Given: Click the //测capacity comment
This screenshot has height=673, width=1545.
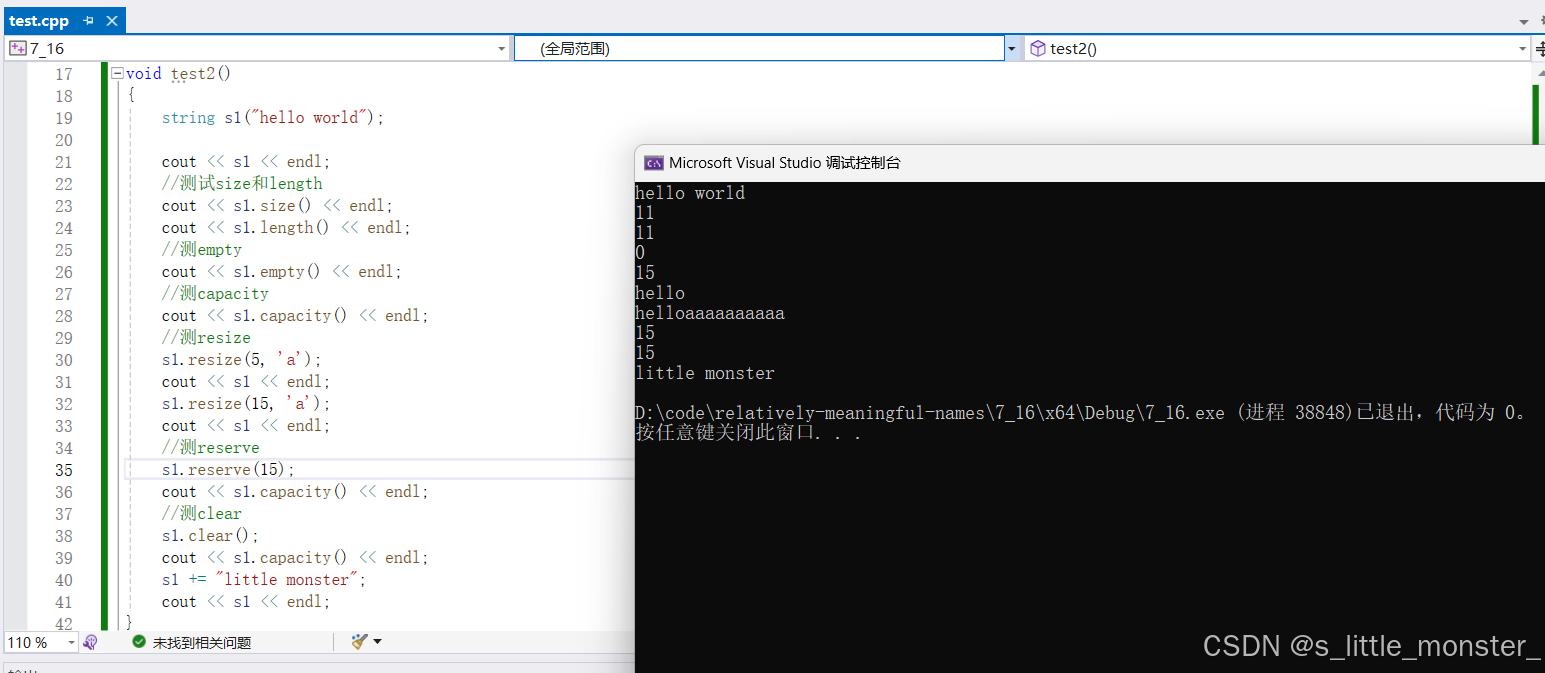Looking at the screenshot, I should [x=215, y=294].
